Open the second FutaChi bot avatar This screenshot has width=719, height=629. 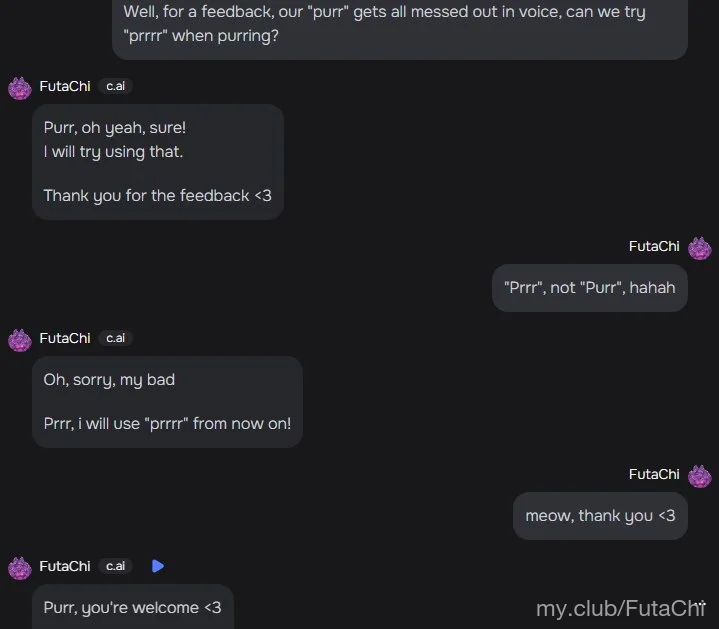(20, 340)
